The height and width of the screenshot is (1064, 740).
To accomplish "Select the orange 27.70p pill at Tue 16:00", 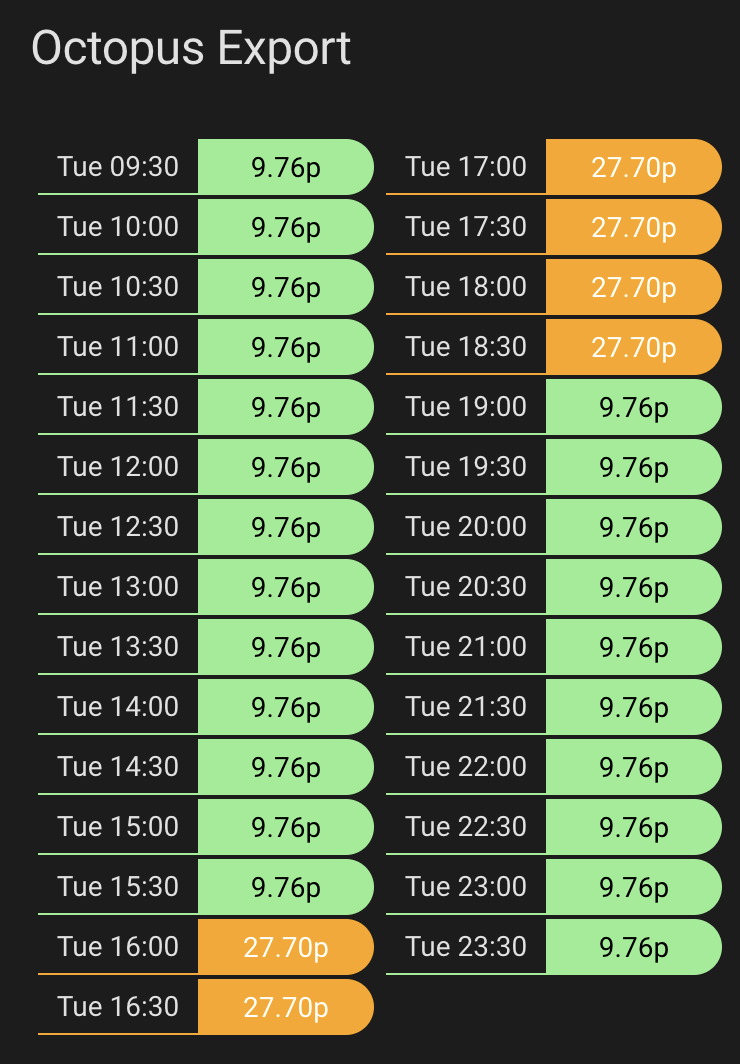I will (285, 947).
